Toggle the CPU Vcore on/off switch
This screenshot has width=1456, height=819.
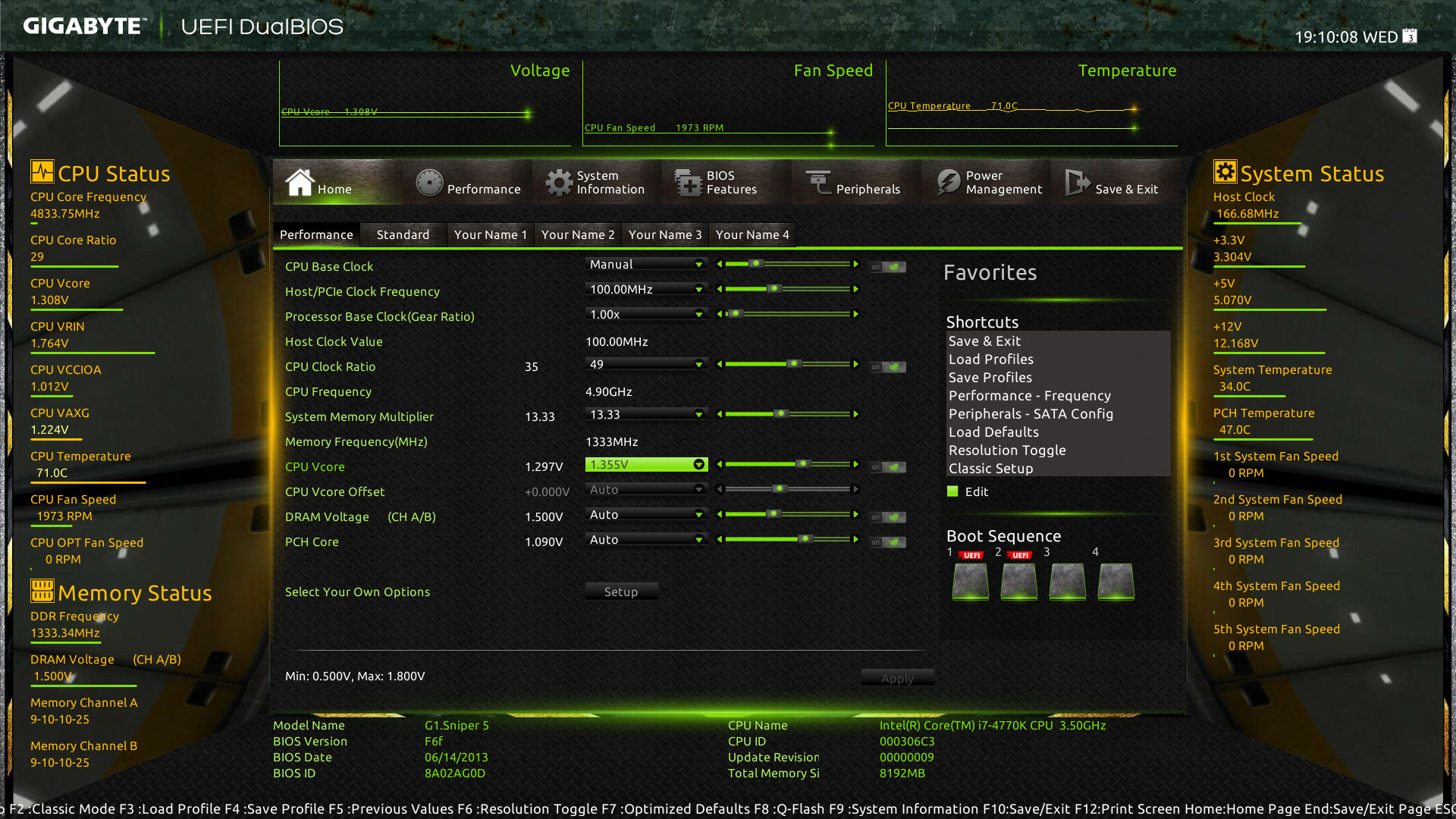tap(887, 467)
